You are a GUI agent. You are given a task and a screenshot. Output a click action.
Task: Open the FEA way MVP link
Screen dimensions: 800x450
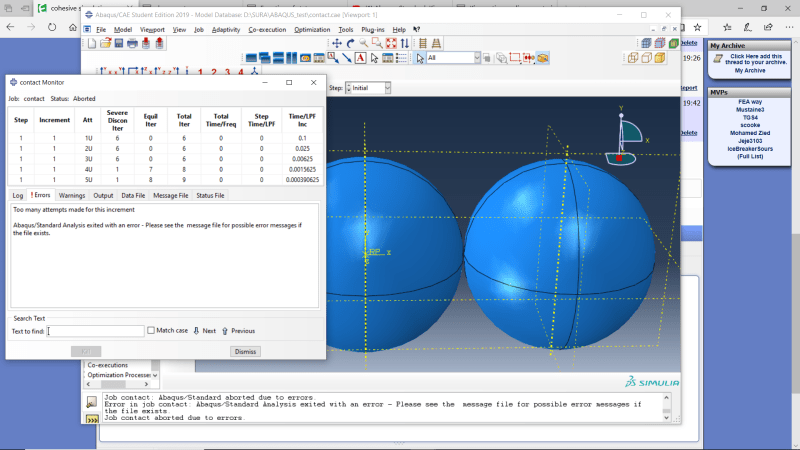(x=749, y=102)
